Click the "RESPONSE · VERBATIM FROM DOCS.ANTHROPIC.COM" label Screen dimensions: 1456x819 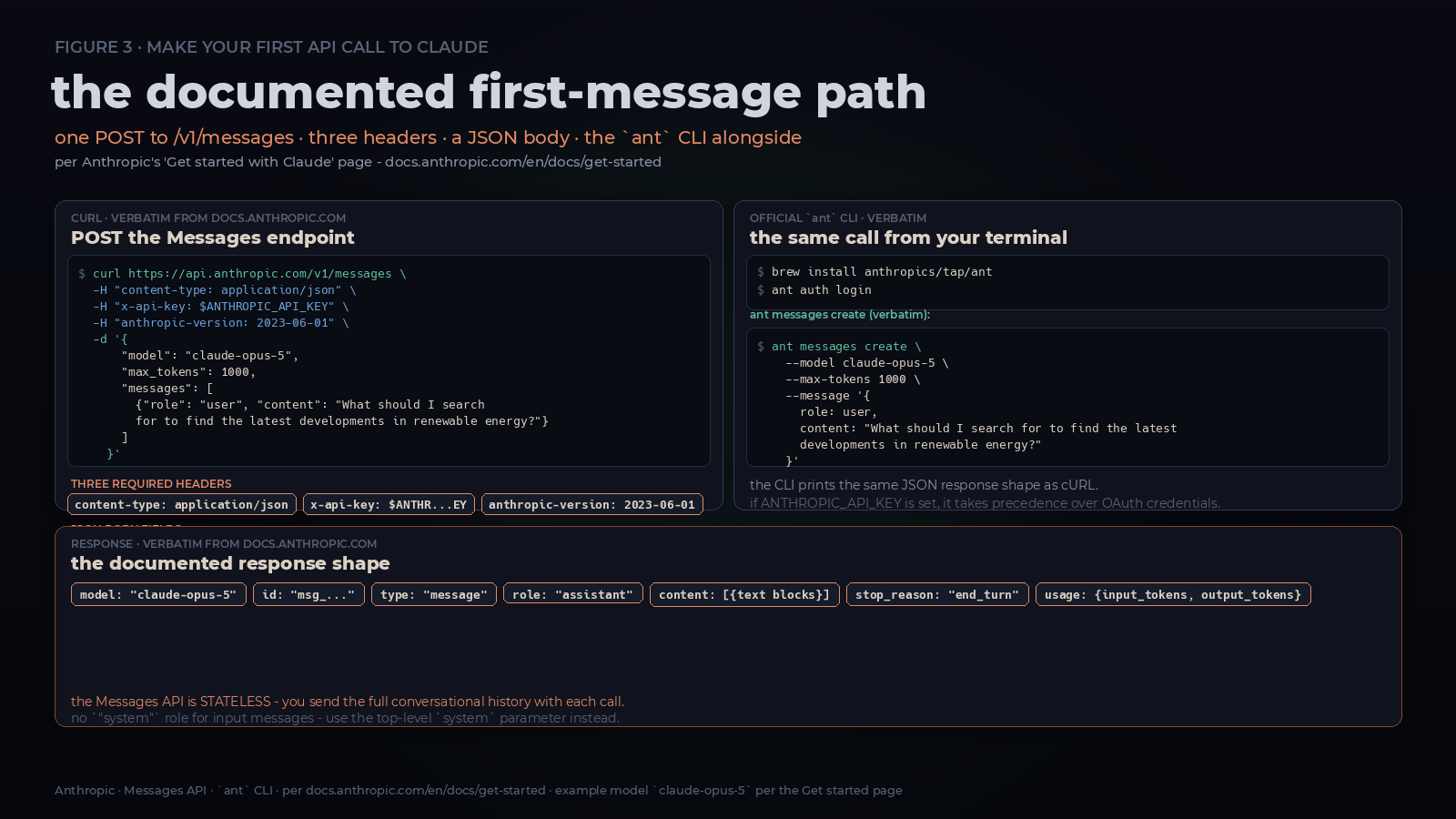click(x=224, y=544)
